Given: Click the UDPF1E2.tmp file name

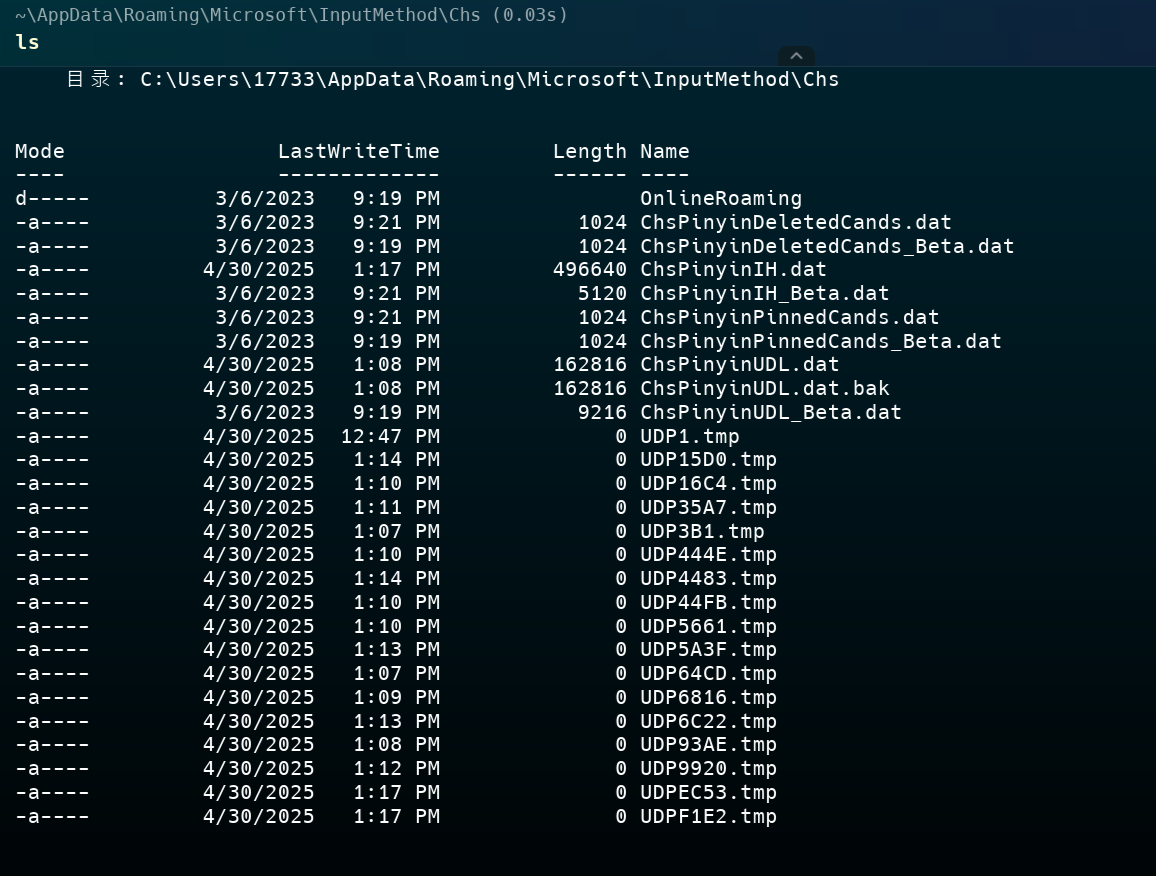Looking at the screenshot, I should point(708,816).
